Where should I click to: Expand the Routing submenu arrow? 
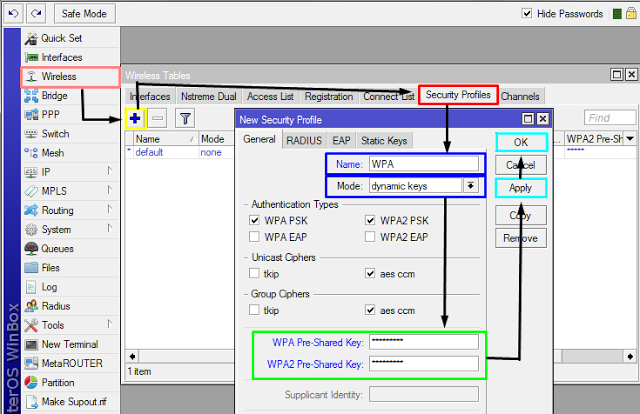click(x=109, y=209)
